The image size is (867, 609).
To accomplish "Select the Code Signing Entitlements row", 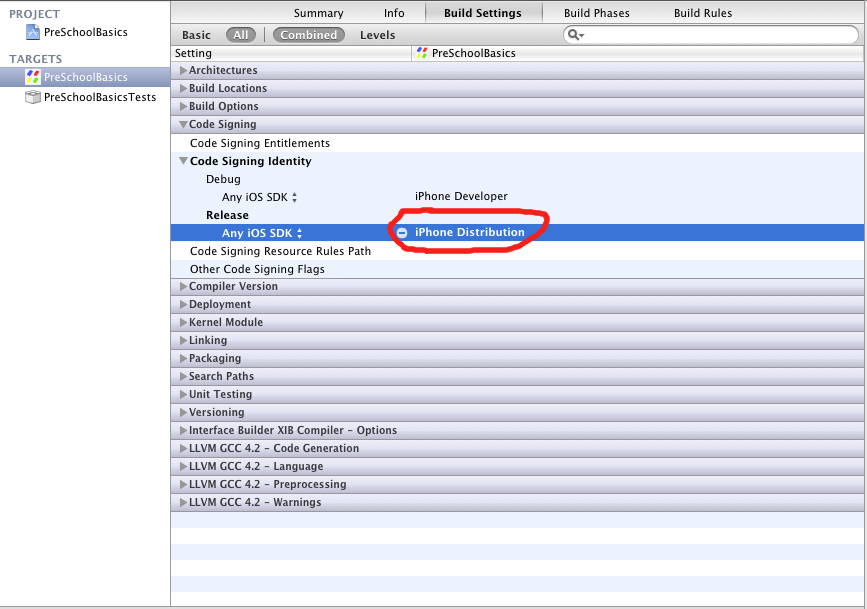I will click(259, 143).
